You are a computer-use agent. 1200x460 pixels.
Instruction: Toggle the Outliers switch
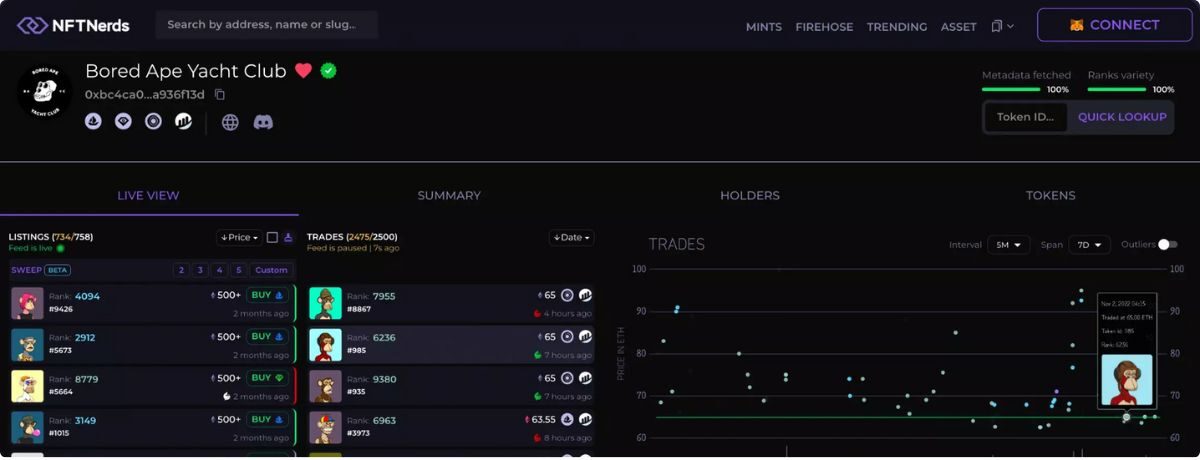[1168, 244]
